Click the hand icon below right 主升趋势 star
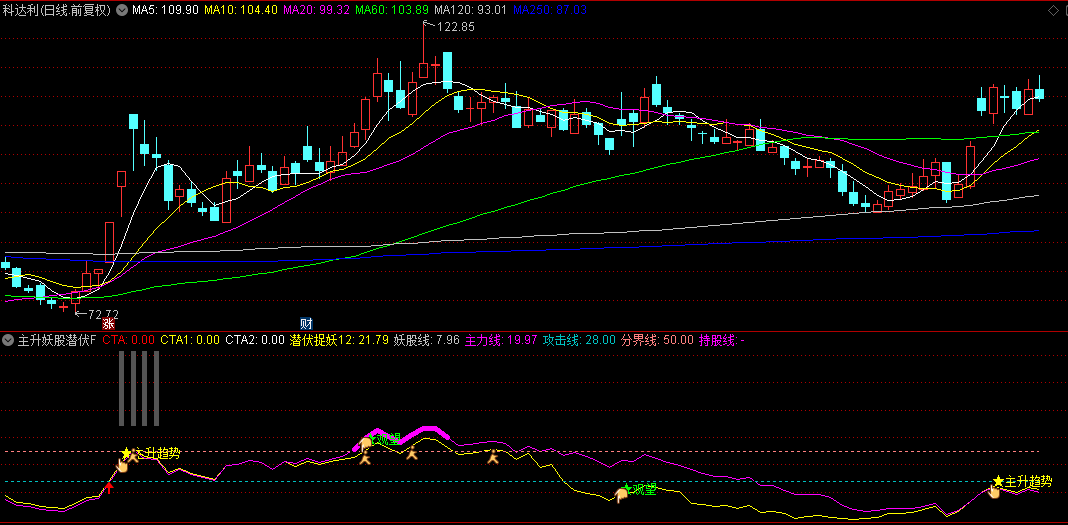 (x=994, y=491)
